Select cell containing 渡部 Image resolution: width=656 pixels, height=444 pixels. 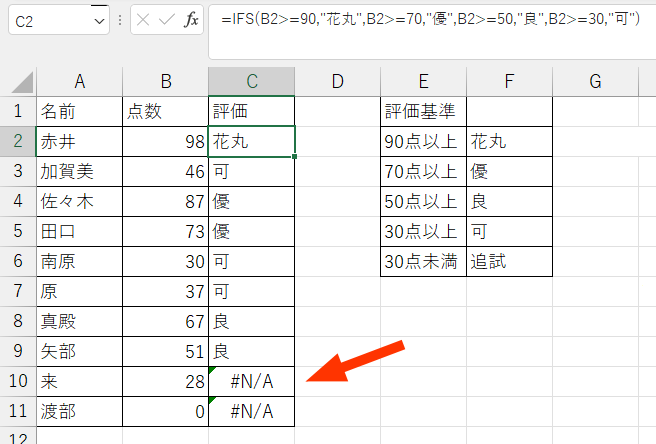point(79,411)
